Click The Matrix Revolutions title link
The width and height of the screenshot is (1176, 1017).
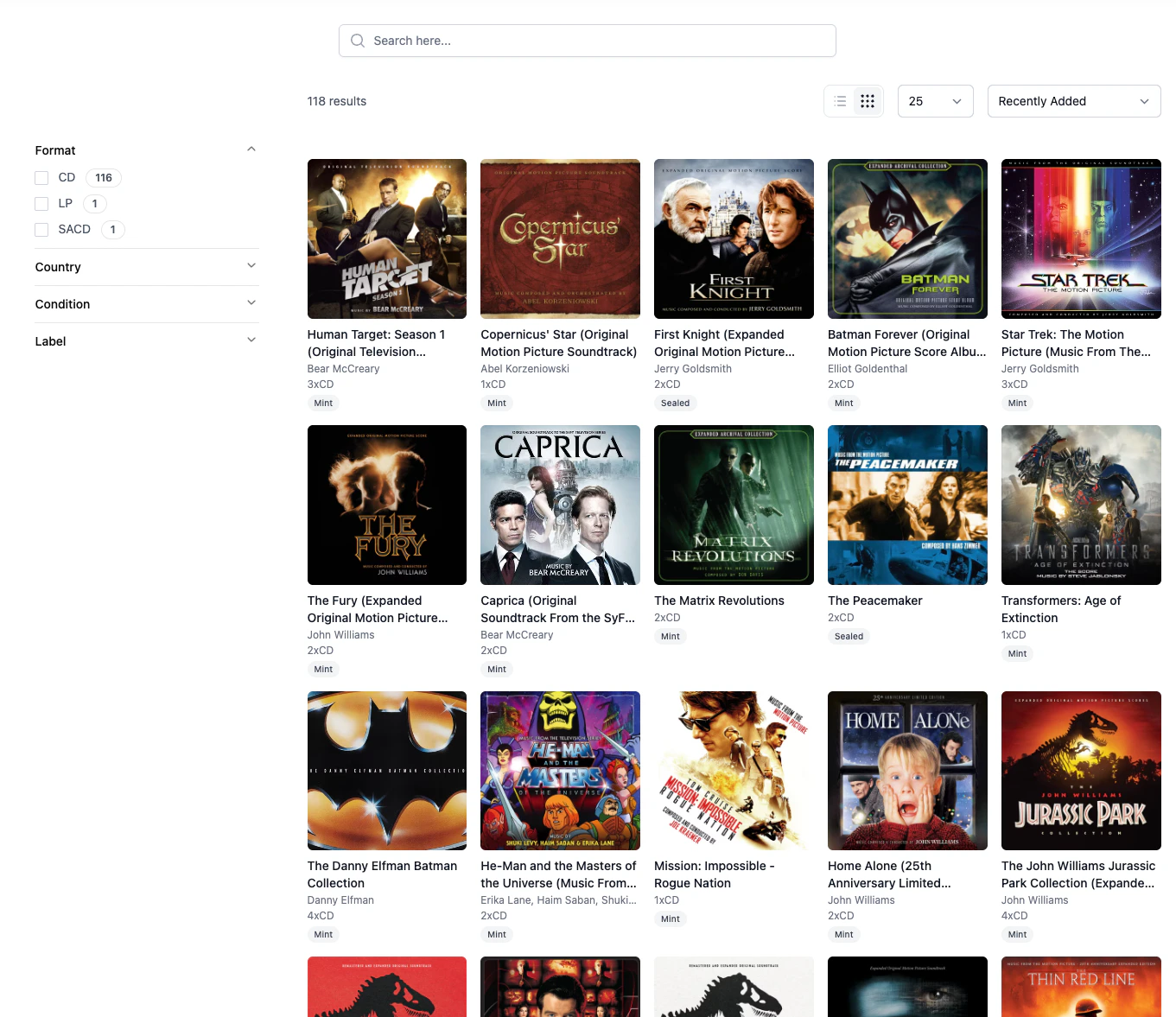(719, 601)
